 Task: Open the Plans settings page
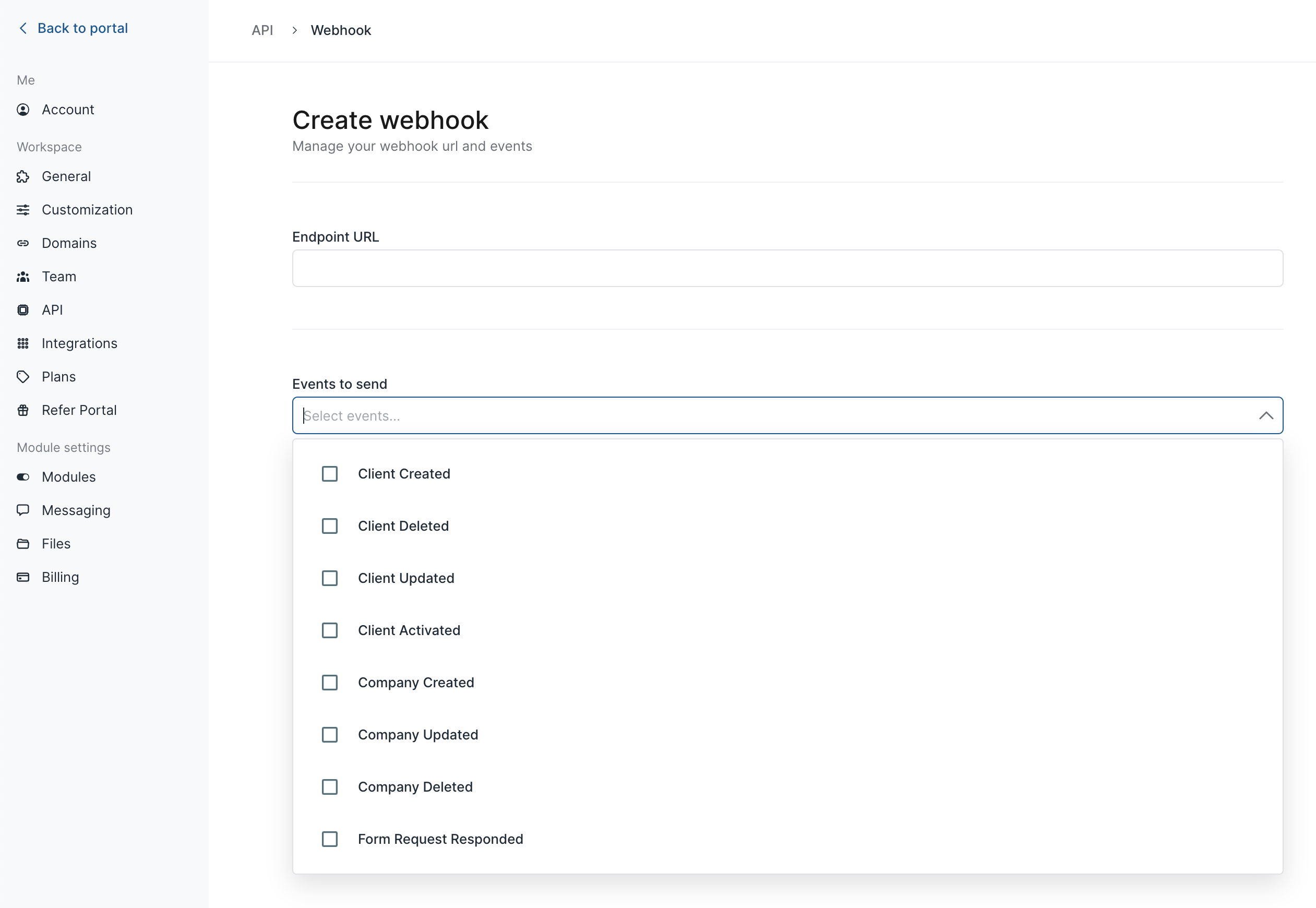click(x=58, y=377)
